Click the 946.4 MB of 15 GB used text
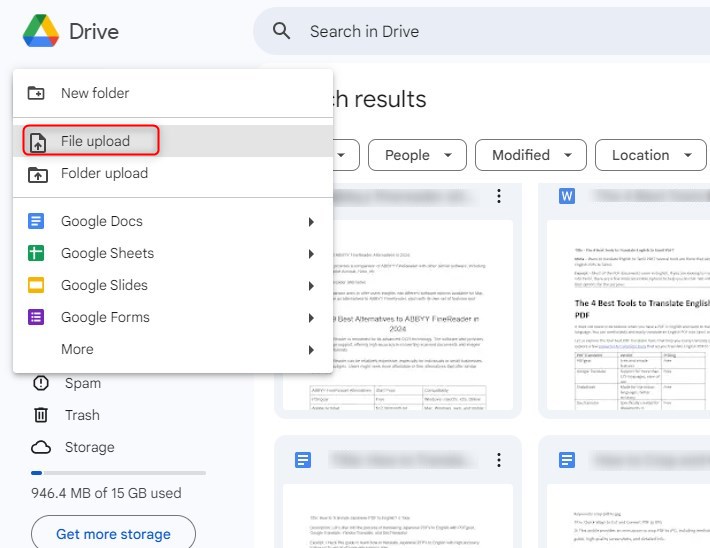This screenshot has width=710, height=548. point(106,493)
